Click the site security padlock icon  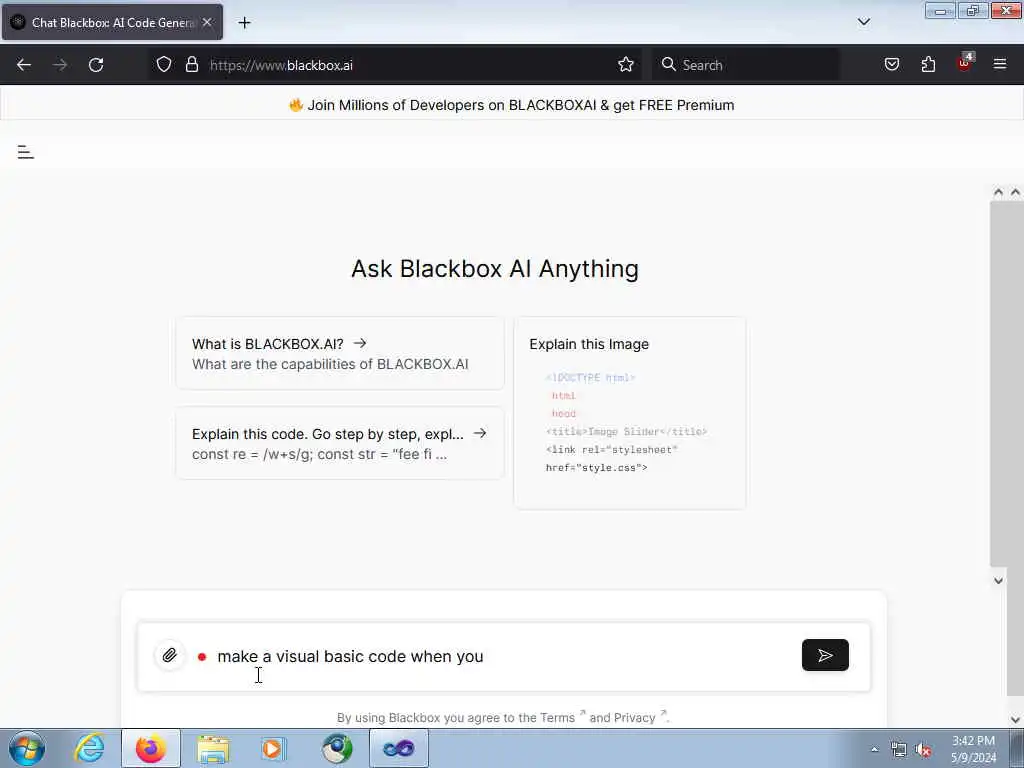click(x=191, y=65)
